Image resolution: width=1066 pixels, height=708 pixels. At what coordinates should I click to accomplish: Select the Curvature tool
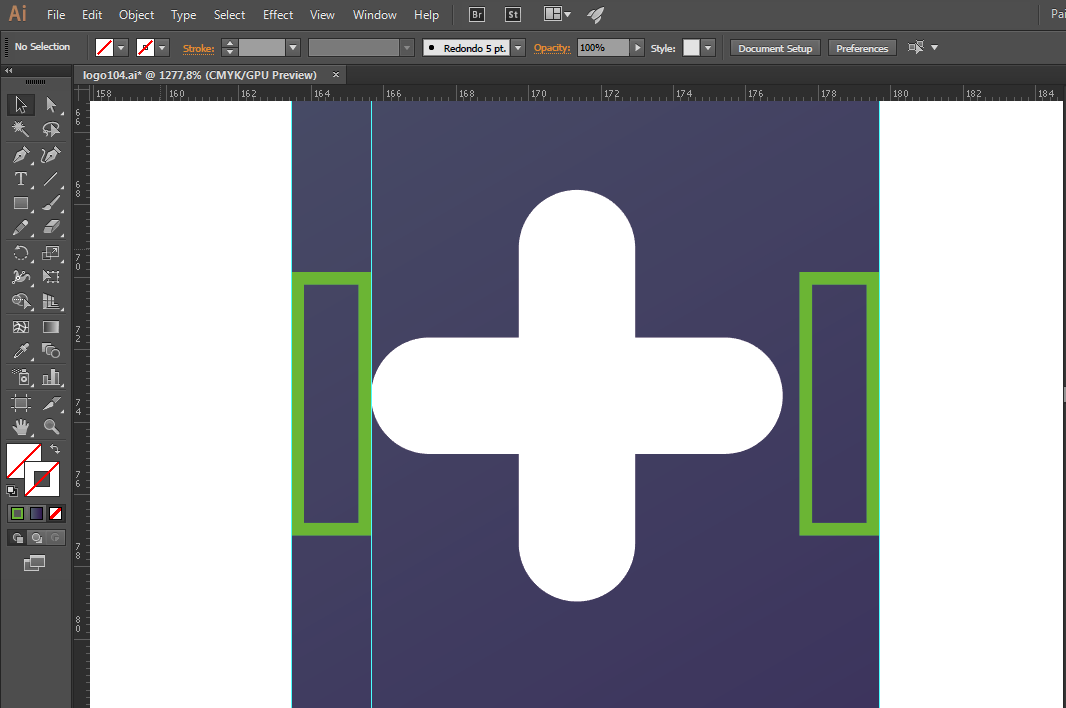click(x=51, y=155)
